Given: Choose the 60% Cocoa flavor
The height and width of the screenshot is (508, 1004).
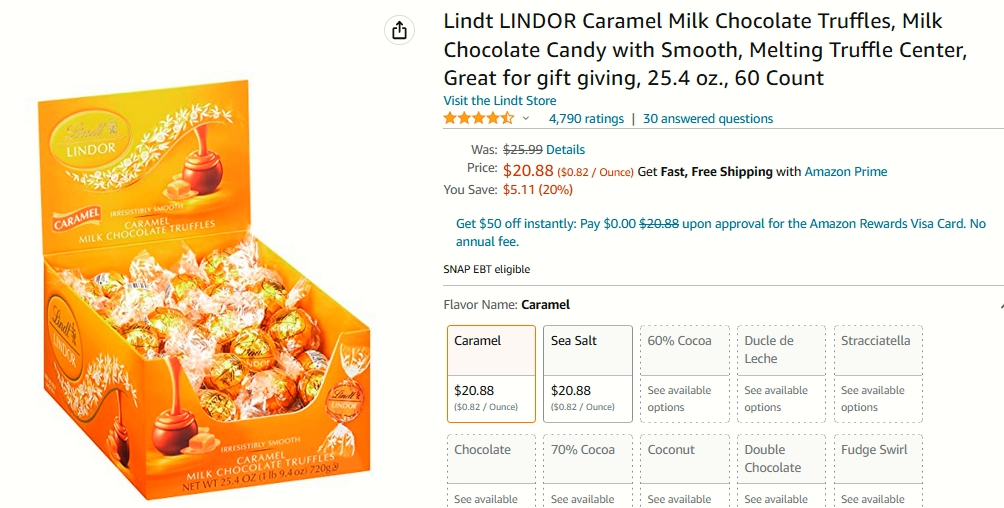Looking at the screenshot, I should coord(684,374).
